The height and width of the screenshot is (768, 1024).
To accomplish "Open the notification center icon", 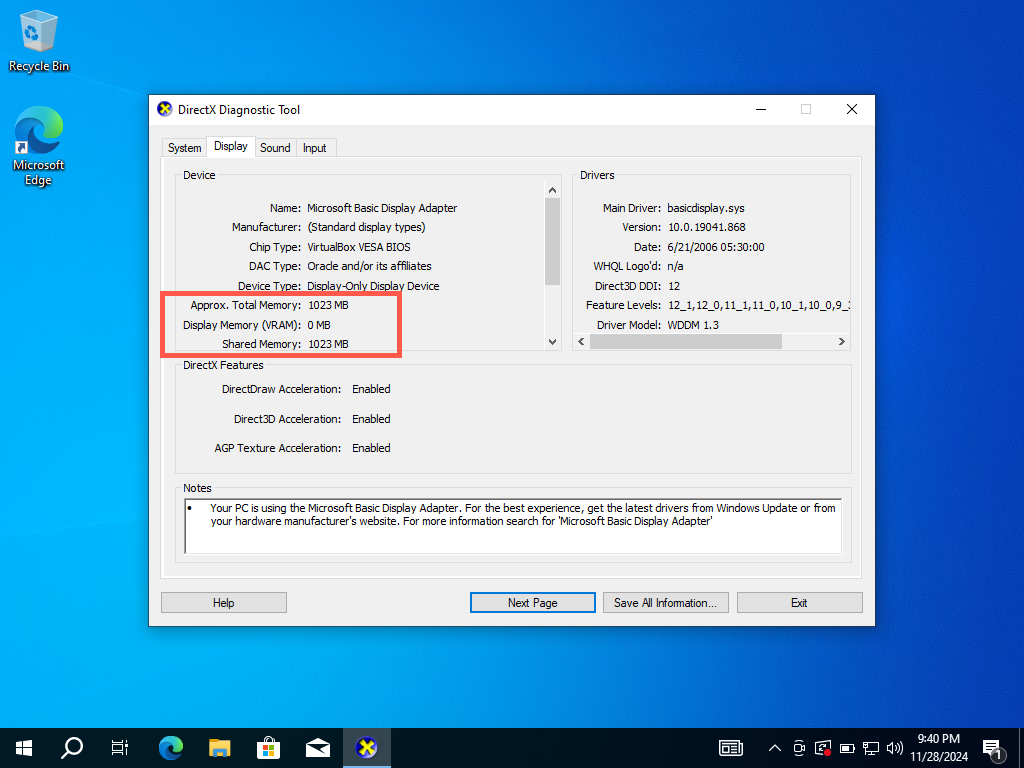I will click(x=993, y=747).
